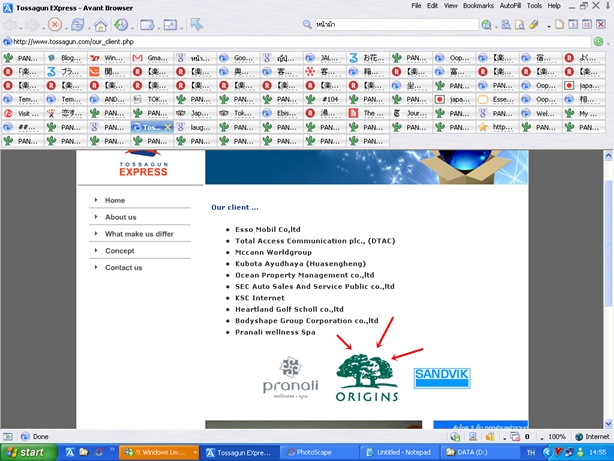This screenshot has height=461, width=614.
Task: Click the Internet zone globe in status bar
Action: (579, 436)
